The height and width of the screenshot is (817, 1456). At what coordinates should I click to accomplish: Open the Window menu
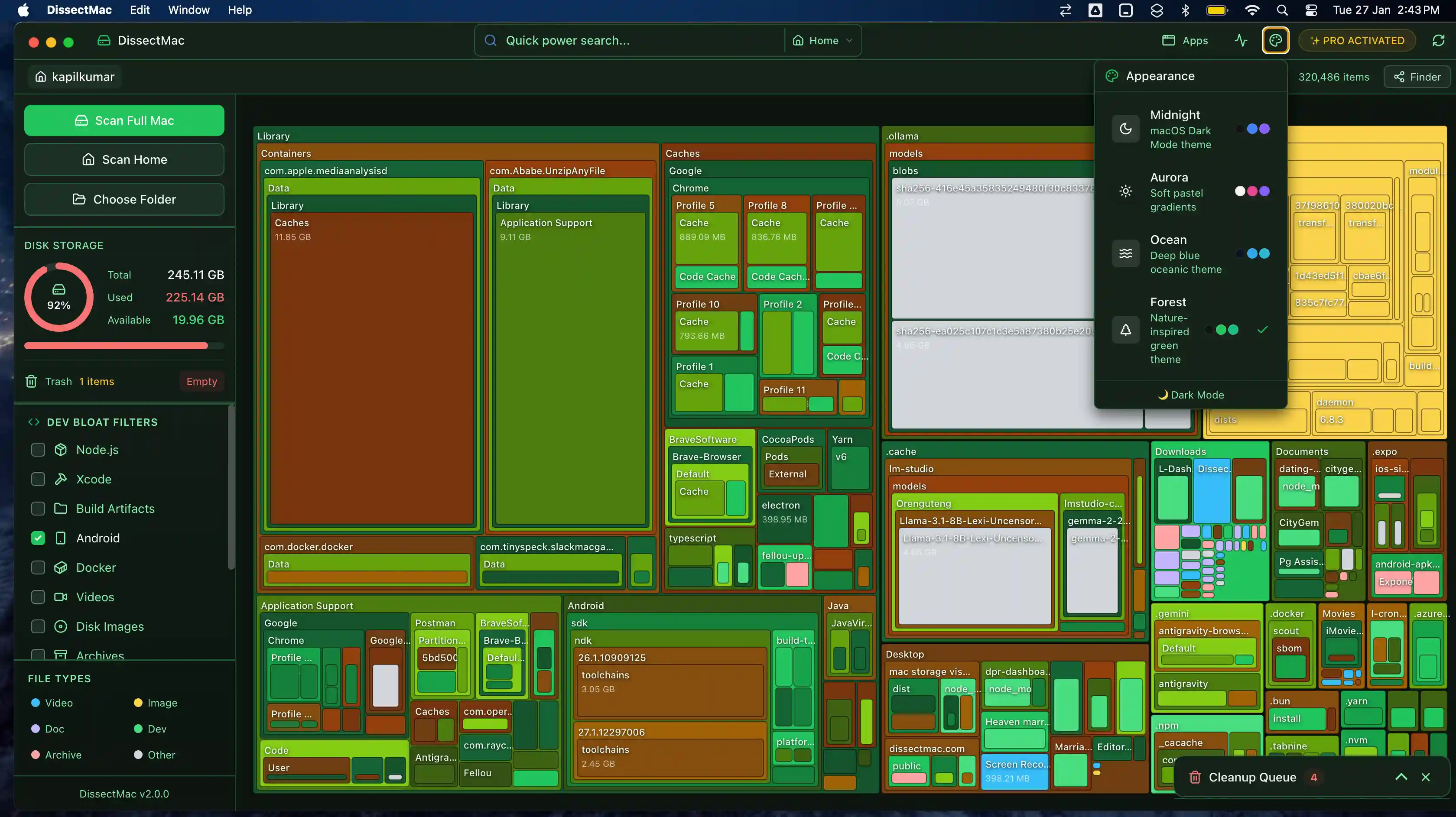188,10
